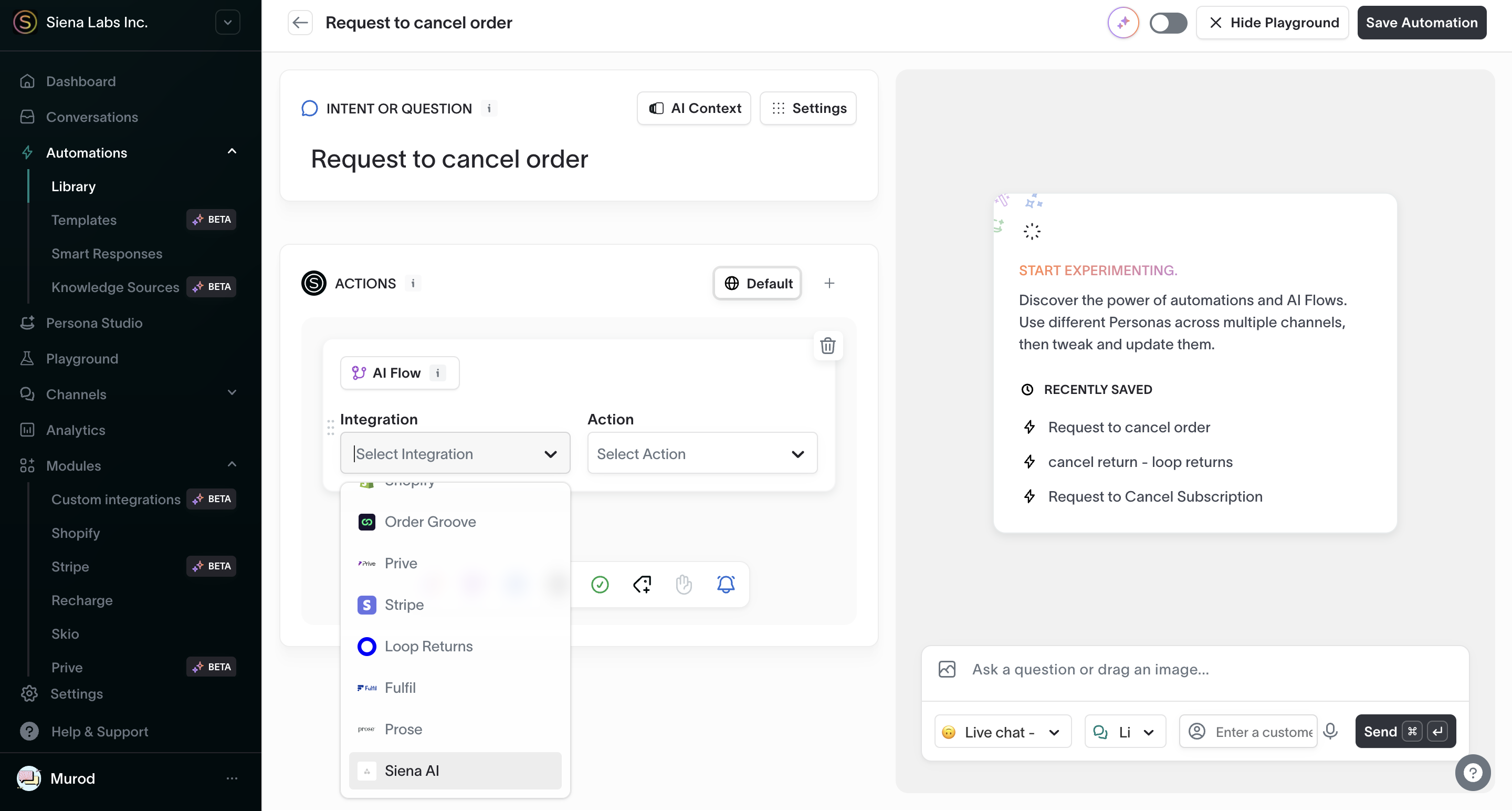Choose Stripe from the integration list
1512x811 pixels.
455,605
